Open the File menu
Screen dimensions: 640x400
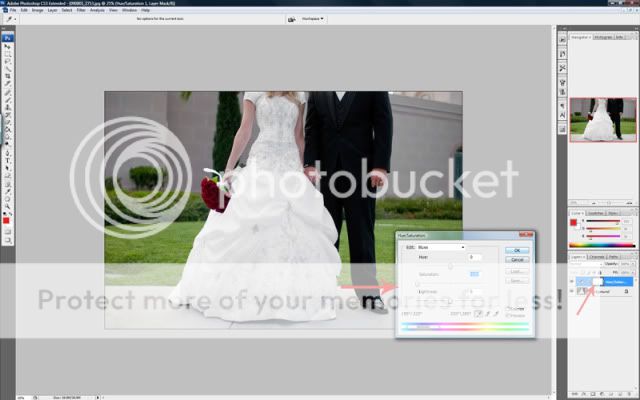pos(13,10)
